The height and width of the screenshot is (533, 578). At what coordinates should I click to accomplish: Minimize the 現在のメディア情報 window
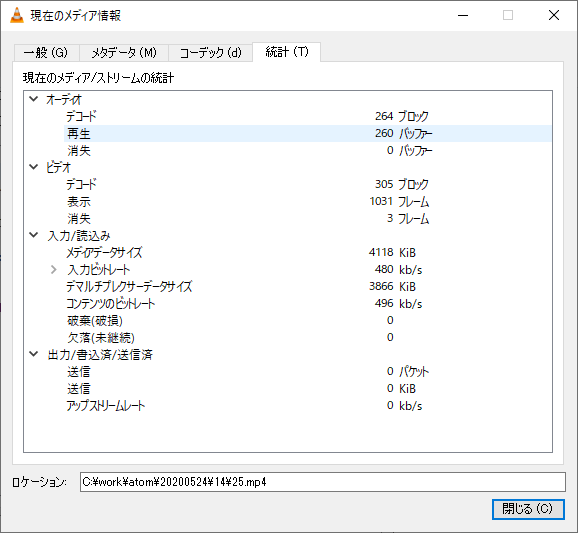463,15
